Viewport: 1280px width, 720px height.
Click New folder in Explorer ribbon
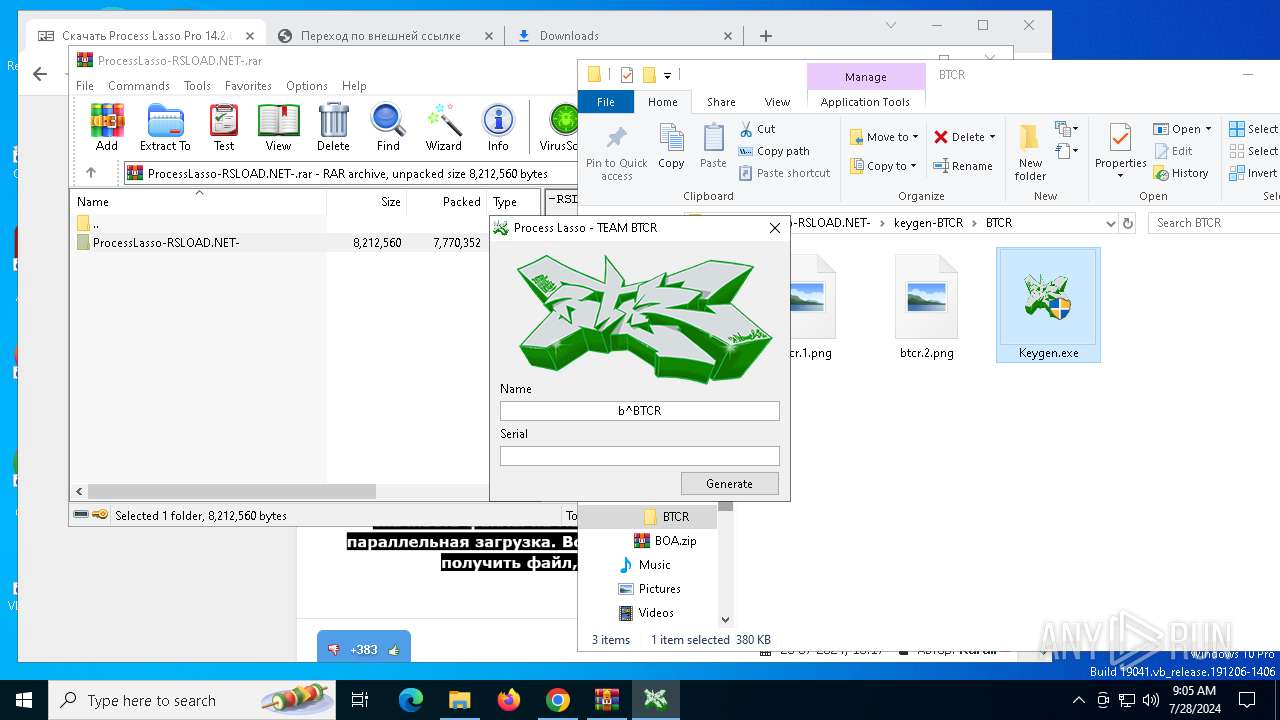[1030, 152]
